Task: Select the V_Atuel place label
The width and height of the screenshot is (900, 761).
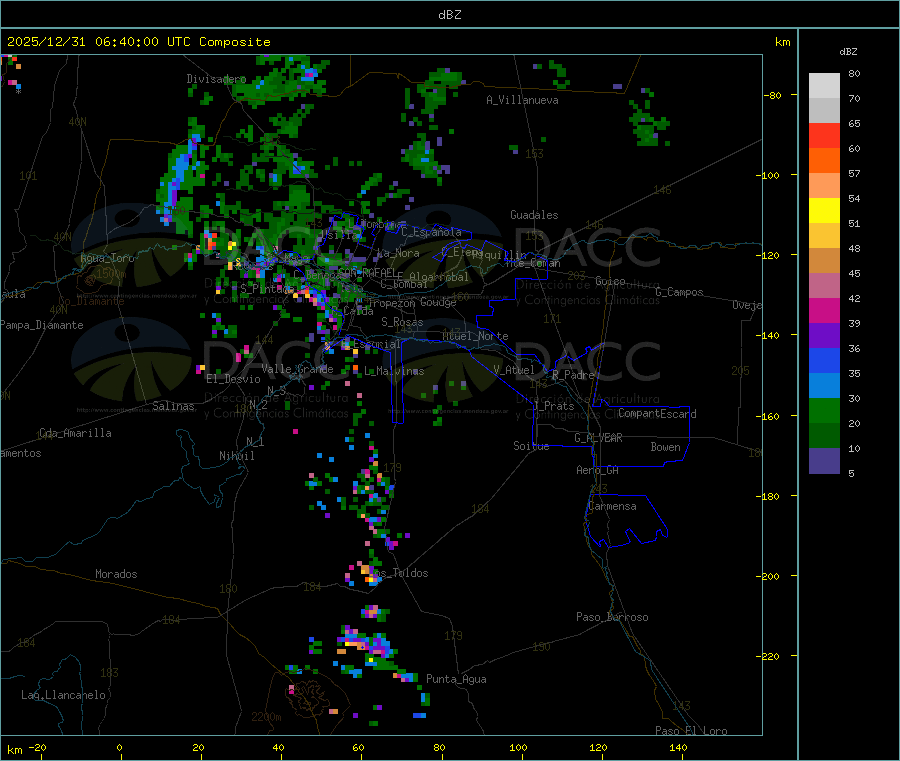Action: [x=514, y=370]
